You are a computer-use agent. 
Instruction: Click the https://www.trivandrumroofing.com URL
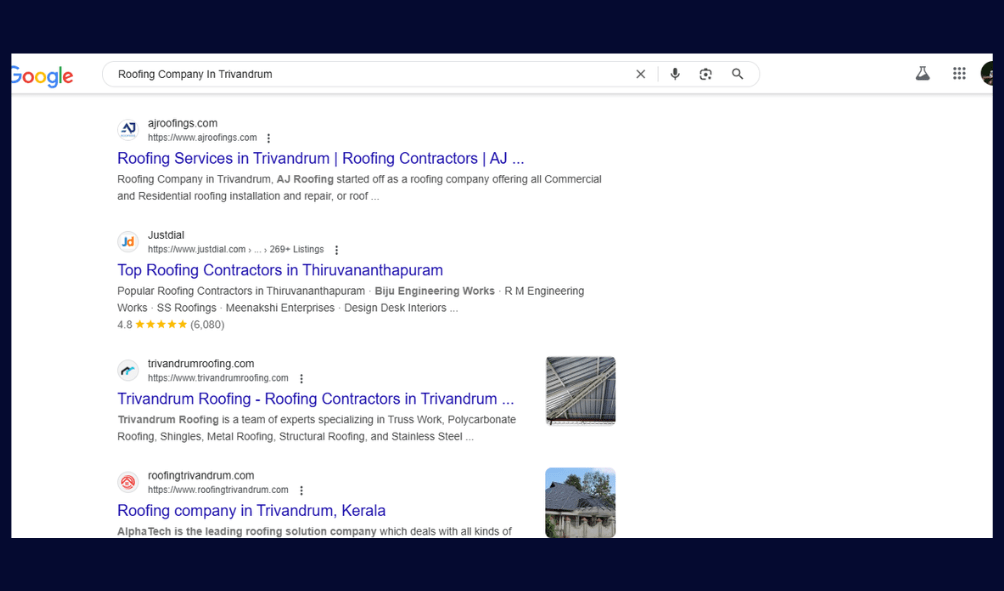pos(218,378)
